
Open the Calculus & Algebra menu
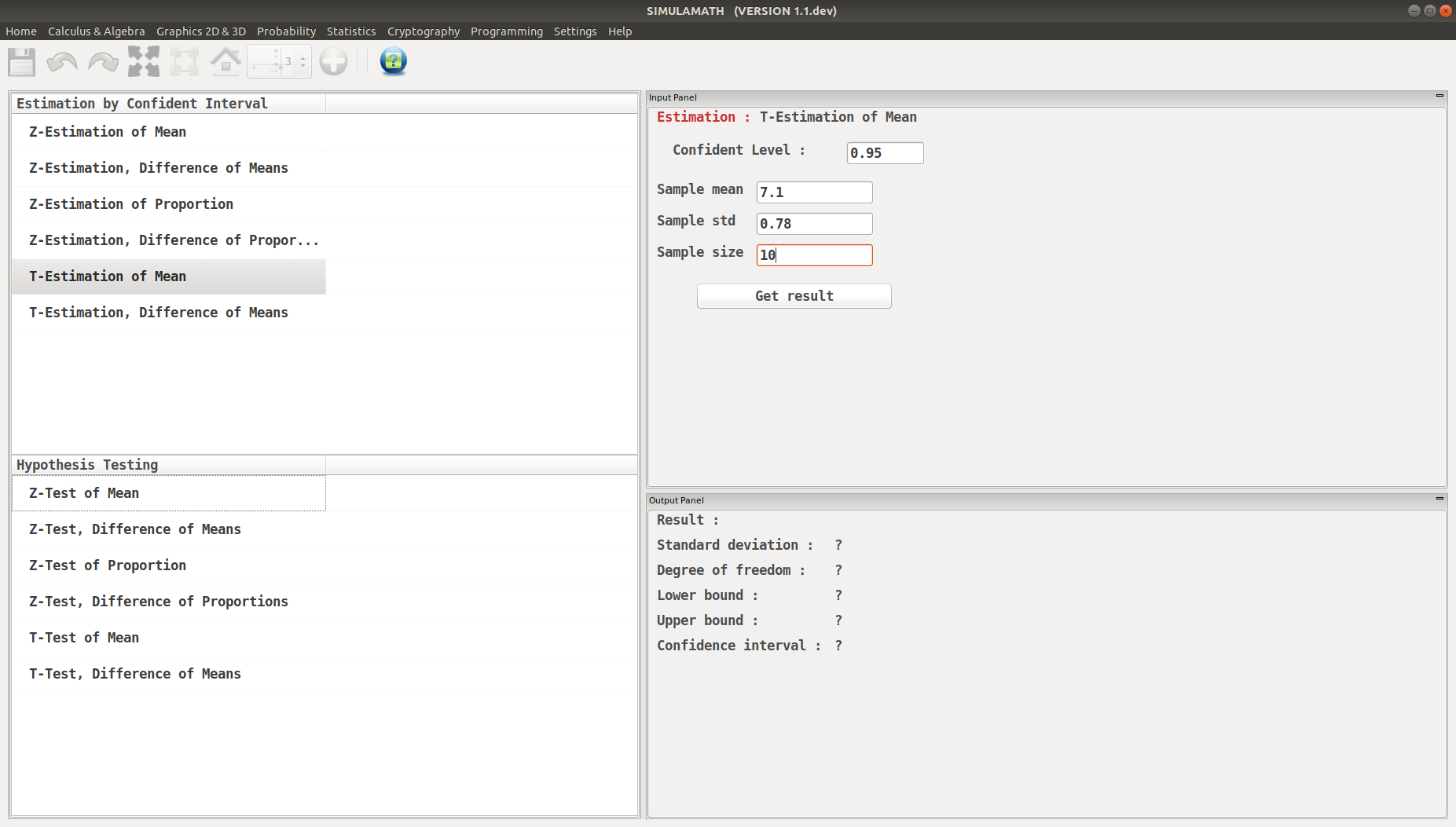tap(97, 31)
